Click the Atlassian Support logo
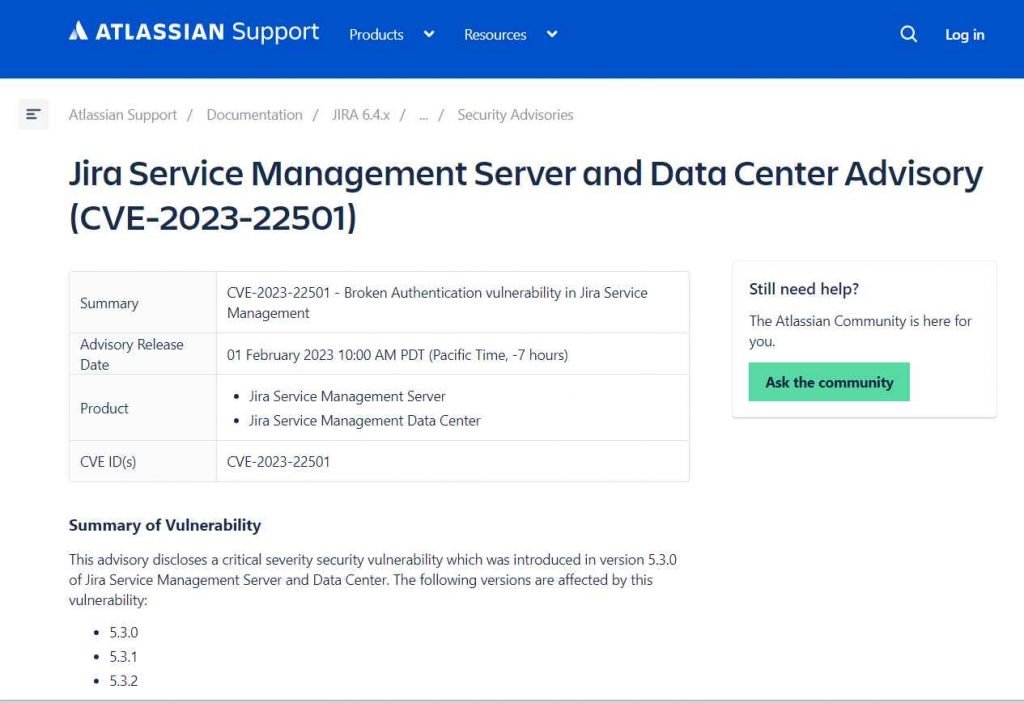 (194, 32)
